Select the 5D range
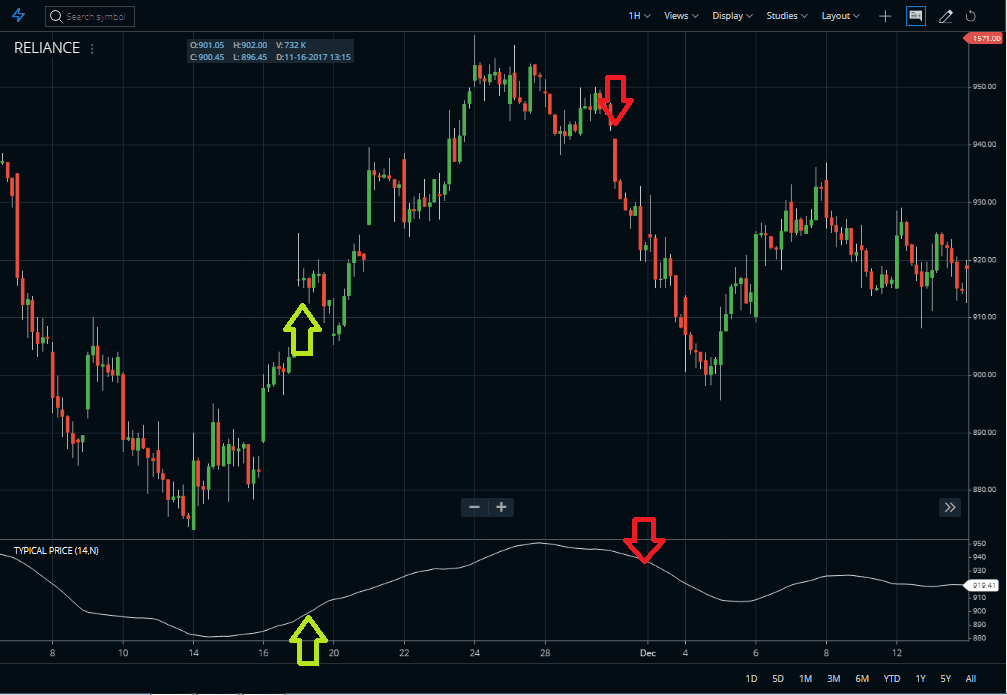Image resolution: width=1007 pixels, height=695 pixels. point(778,678)
